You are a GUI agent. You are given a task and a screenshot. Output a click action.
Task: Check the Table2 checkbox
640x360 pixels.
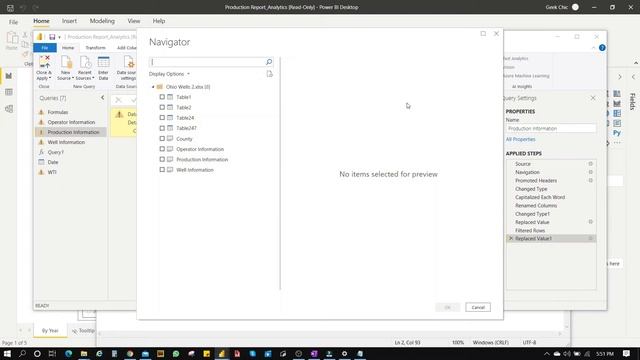pos(162,107)
